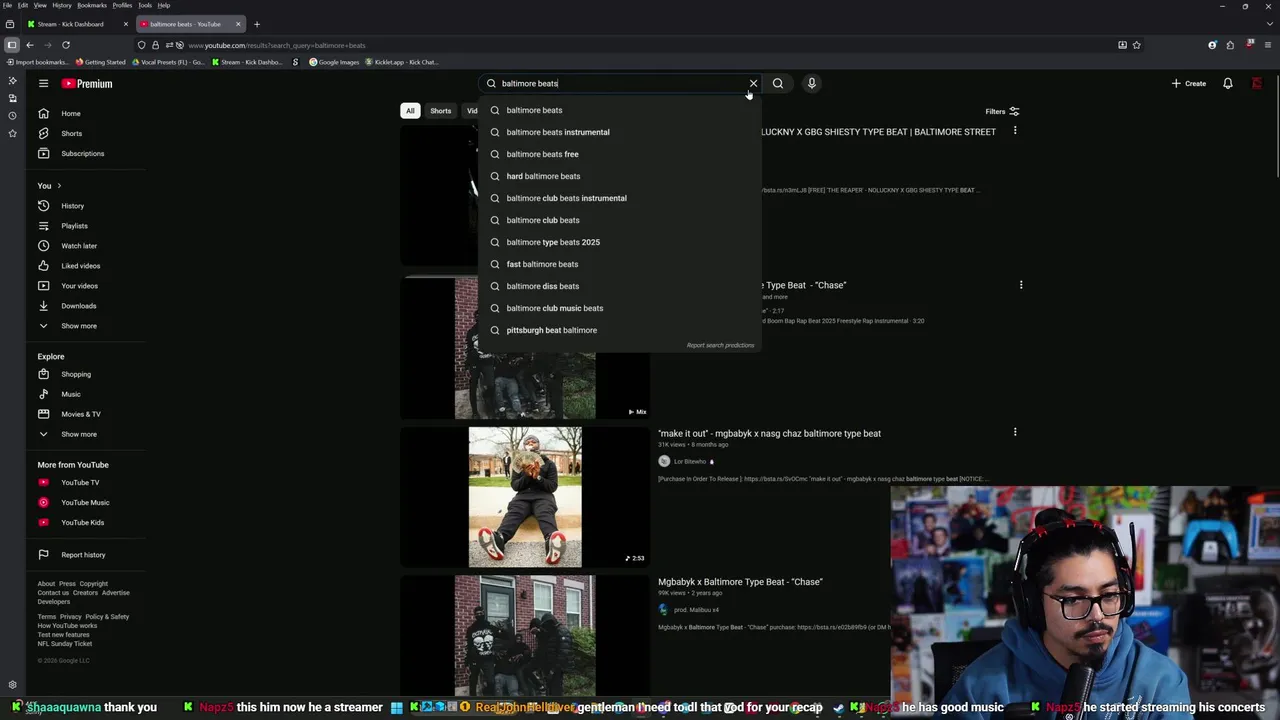
Task: Open the YouTube account avatar menu
Action: pos(1257,83)
